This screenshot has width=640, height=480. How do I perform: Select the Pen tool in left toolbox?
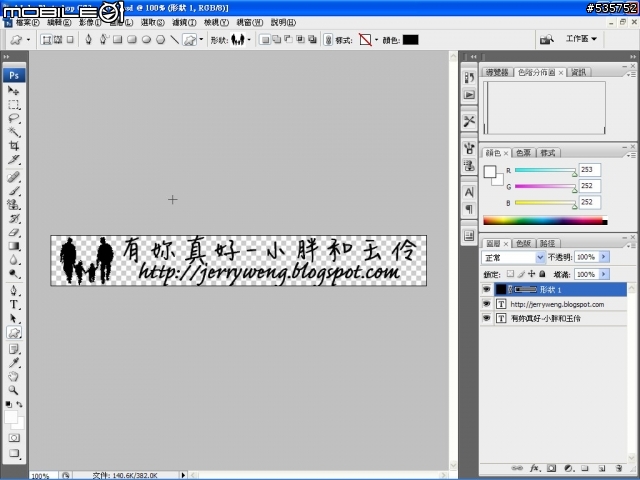[13, 291]
